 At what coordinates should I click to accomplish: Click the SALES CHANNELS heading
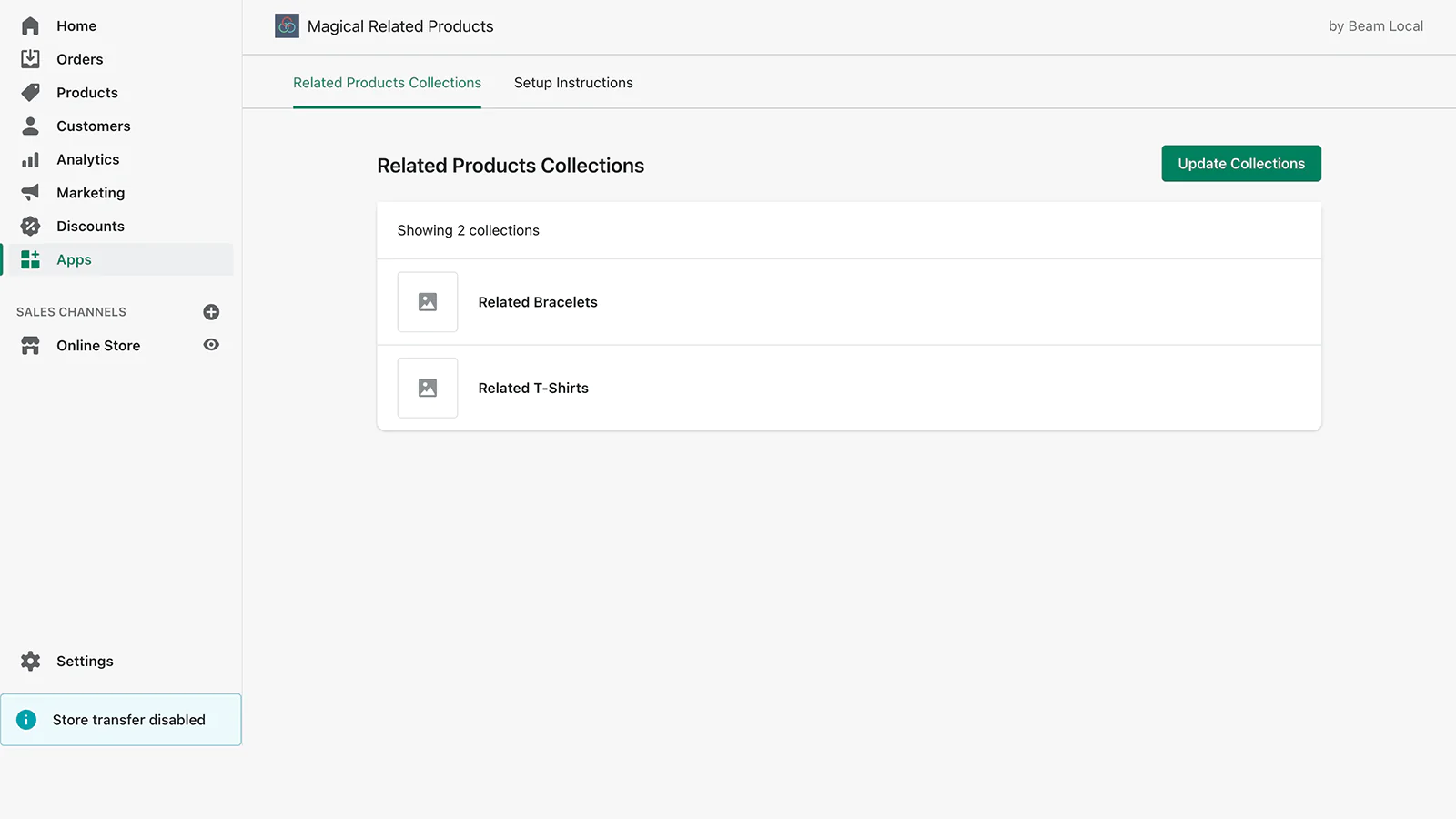[71, 312]
